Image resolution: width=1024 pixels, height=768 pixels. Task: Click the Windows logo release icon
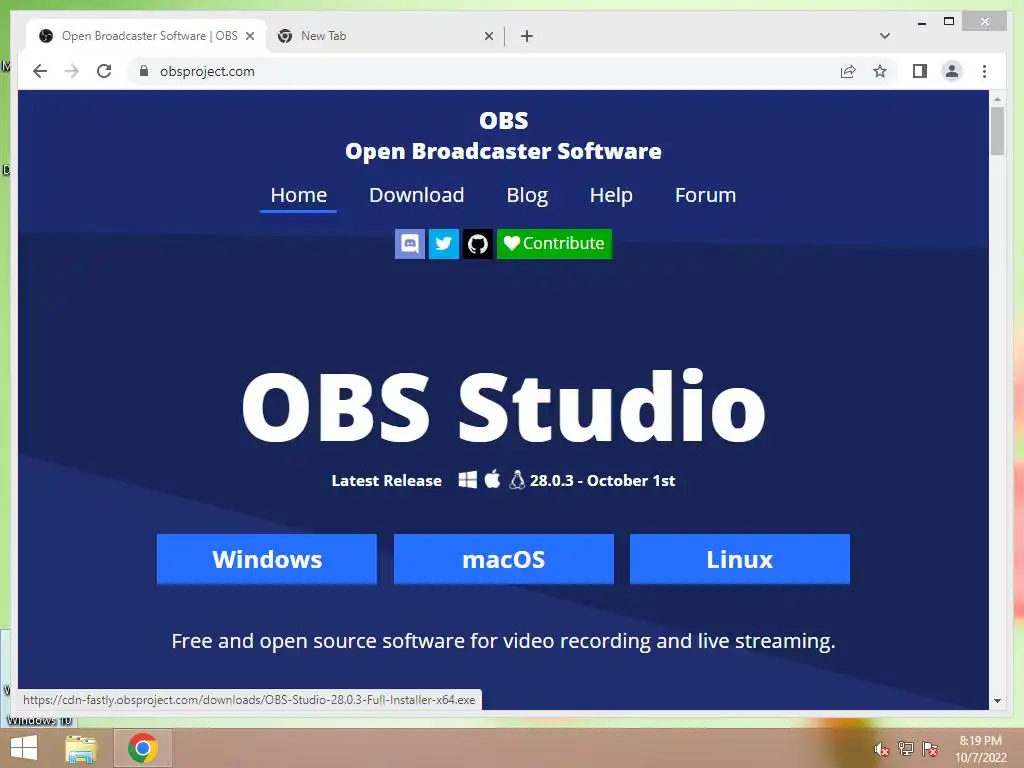(468, 480)
